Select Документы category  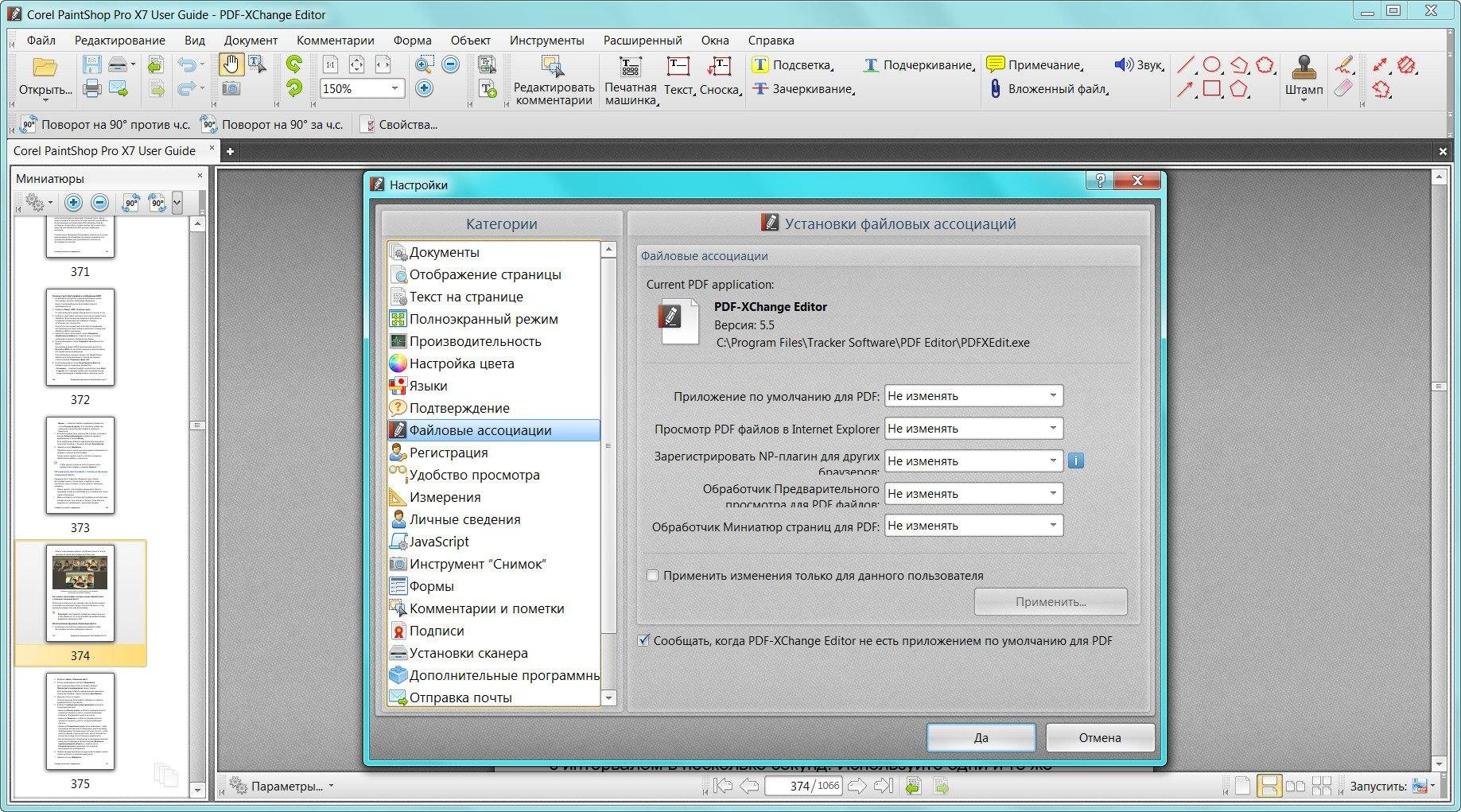pos(494,251)
